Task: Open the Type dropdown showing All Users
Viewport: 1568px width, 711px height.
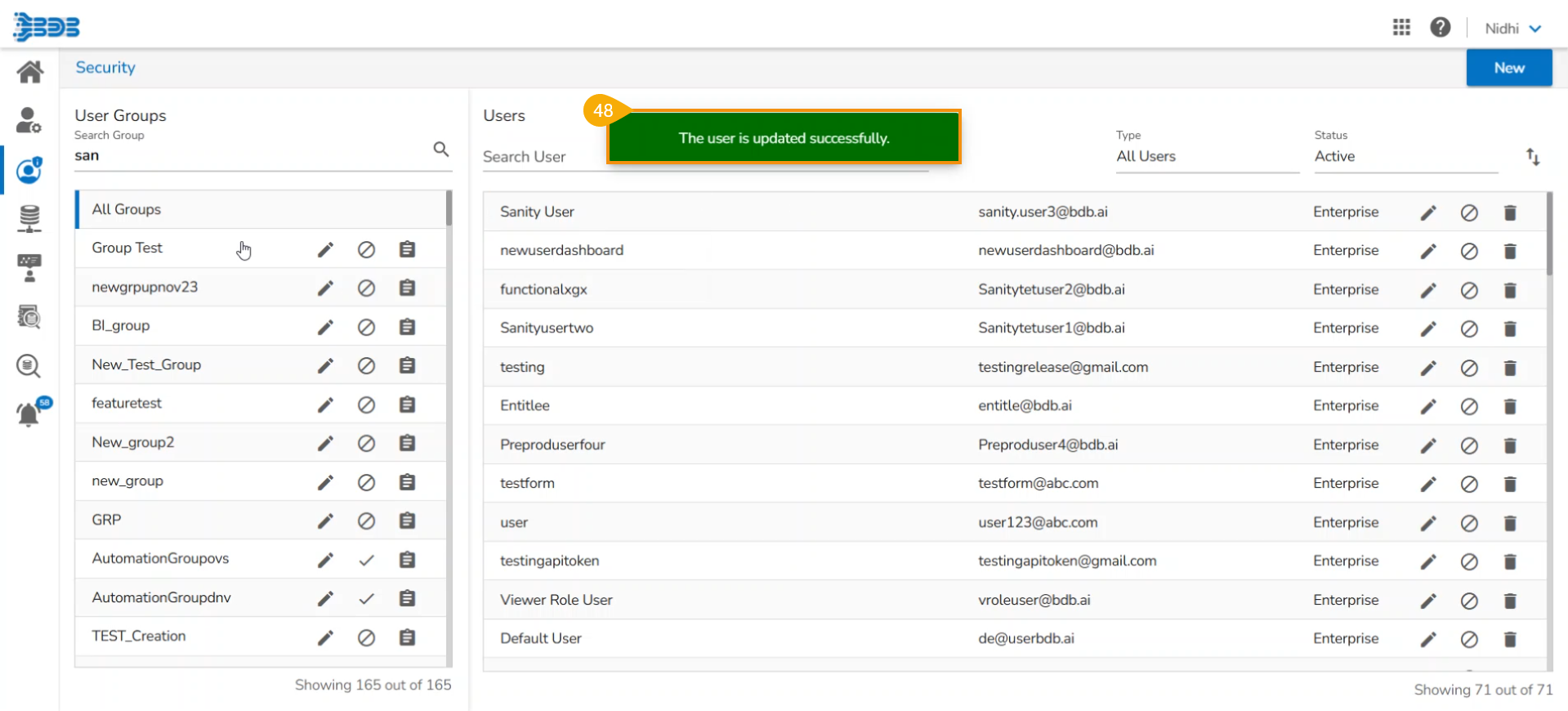Action: (x=1206, y=156)
